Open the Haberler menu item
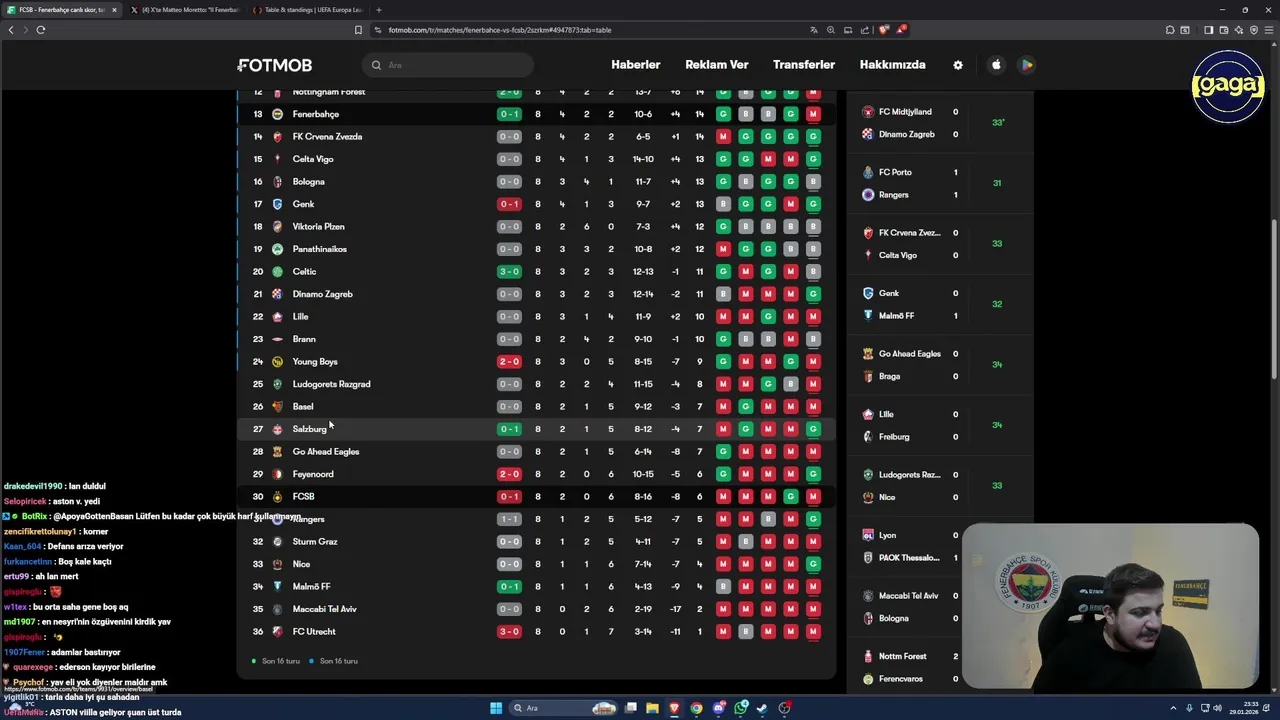 [x=636, y=65]
